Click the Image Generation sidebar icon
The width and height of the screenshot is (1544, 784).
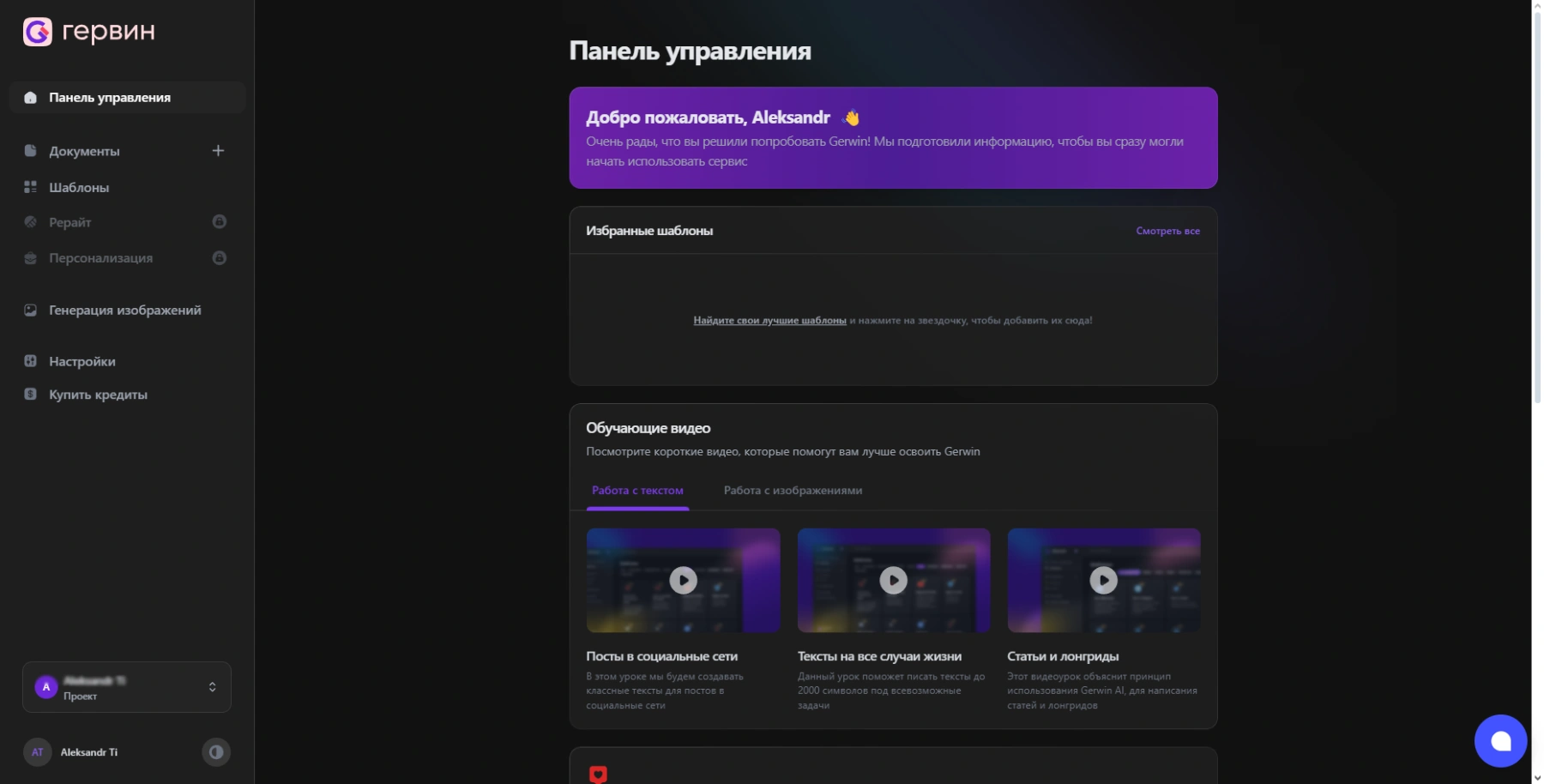31,311
